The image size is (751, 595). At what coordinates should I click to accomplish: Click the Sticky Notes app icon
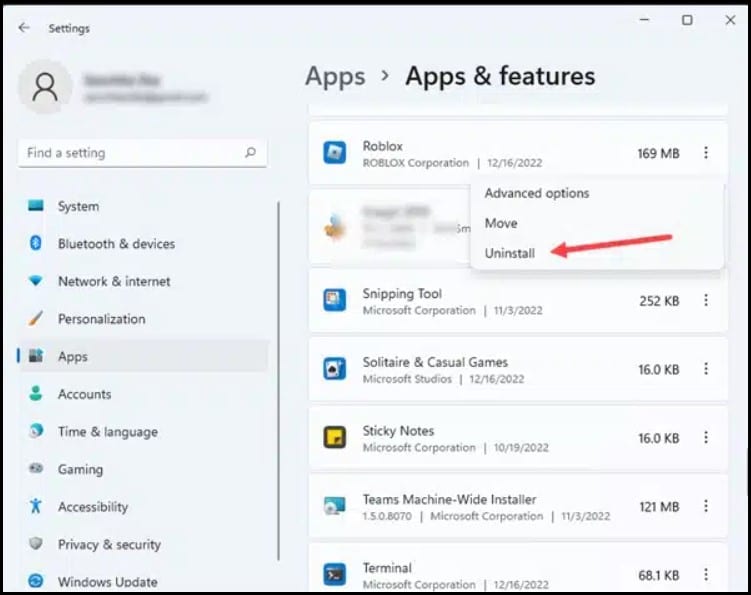click(x=334, y=437)
